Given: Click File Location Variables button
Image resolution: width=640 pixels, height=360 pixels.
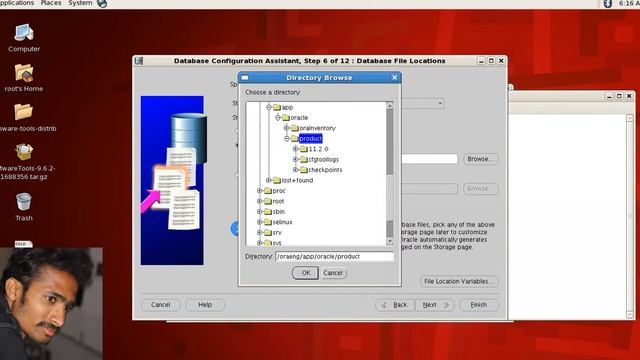Looking at the screenshot, I should [x=459, y=281].
